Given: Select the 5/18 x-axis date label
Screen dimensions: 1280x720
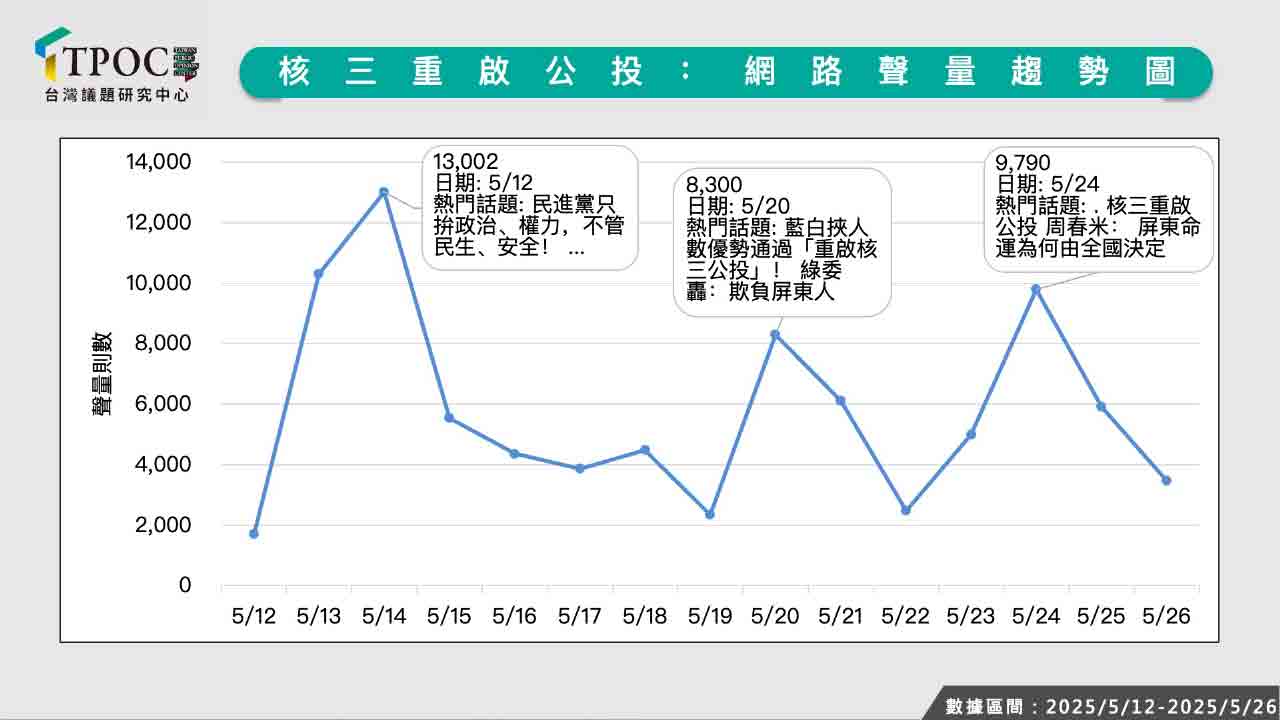Looking at the screenshot, I should coord(645,616).
